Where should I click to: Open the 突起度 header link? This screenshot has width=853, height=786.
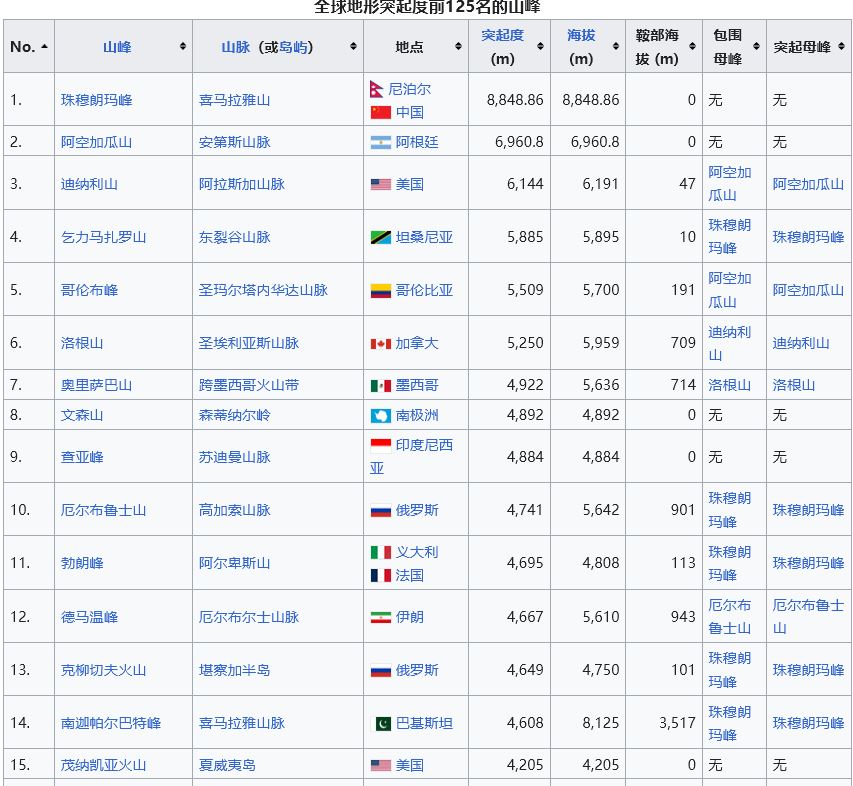pyautogui.click(x=502, y=35)
